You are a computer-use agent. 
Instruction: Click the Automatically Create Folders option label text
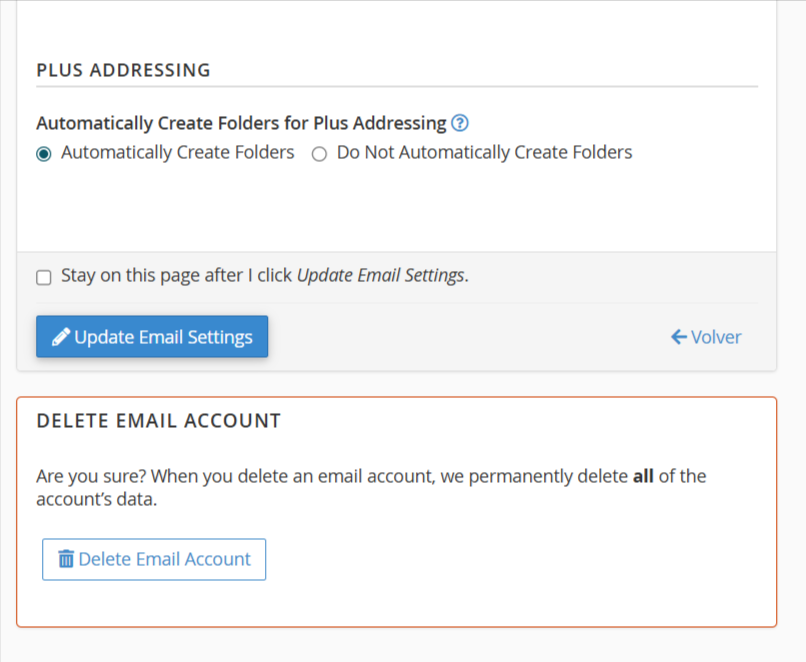(x=177, y=153)
